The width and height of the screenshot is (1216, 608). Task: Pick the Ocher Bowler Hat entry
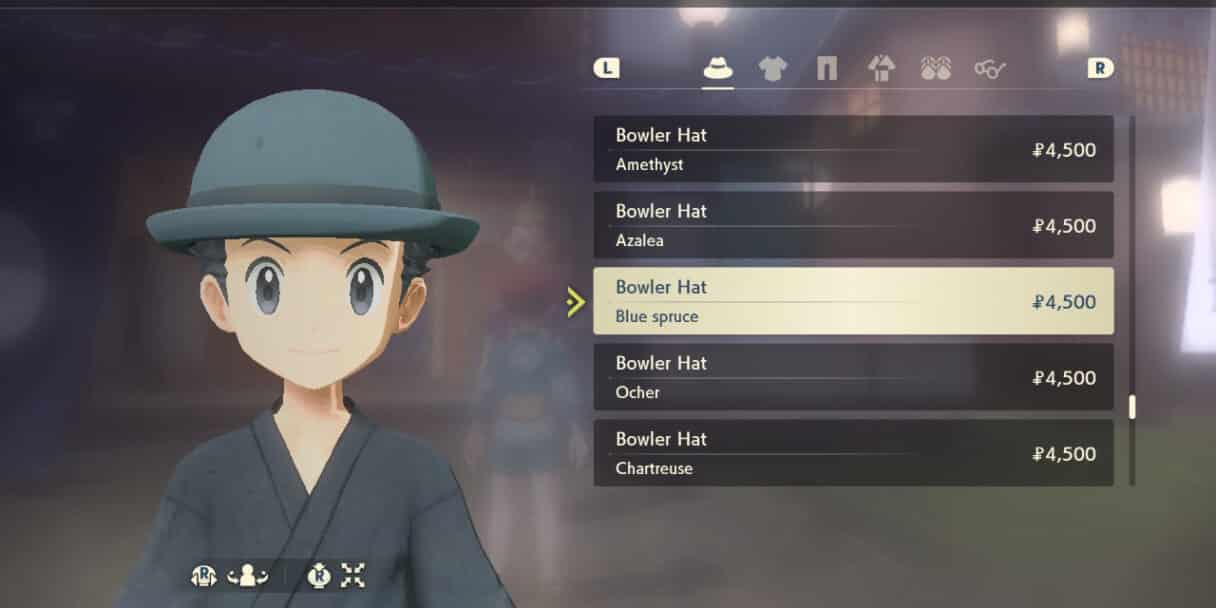point(853,377)
